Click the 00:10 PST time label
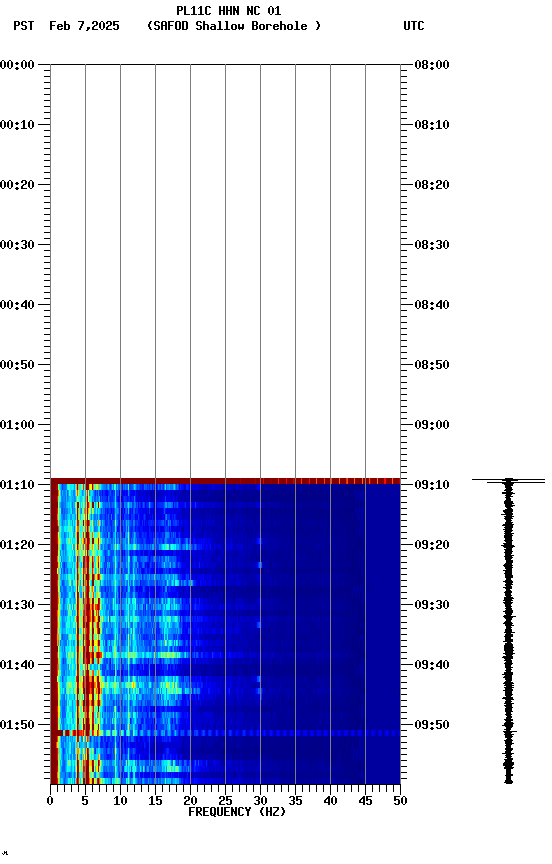Screen dimensions: 552x864 click(17, 125)
